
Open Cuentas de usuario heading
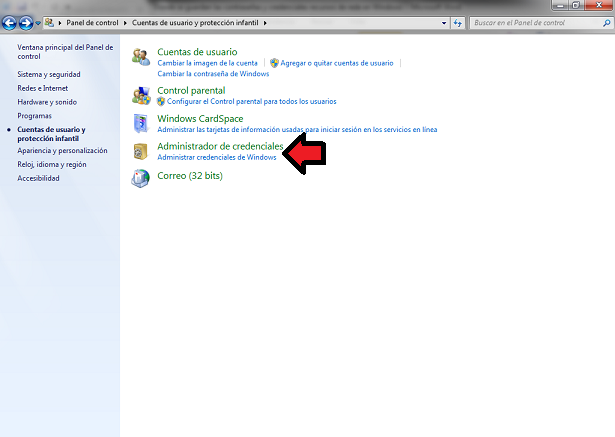(197, 52)
